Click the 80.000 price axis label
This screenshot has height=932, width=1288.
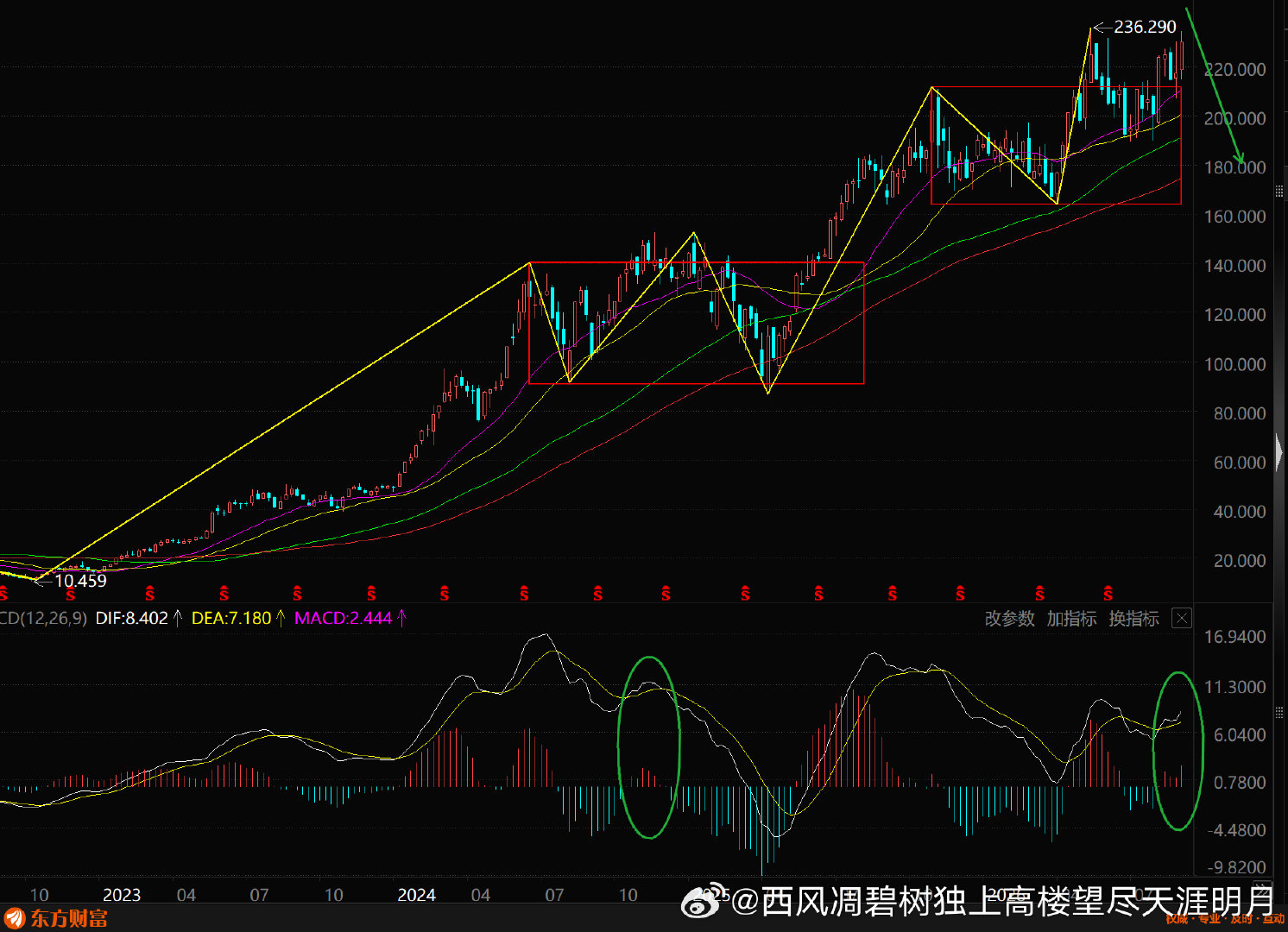click(x=1240, y=413)
